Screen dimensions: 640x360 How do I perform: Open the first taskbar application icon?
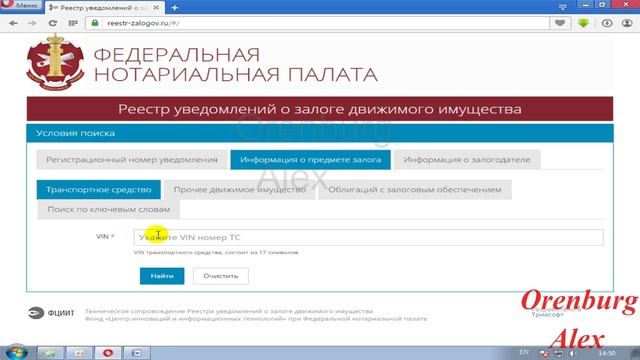[x=51, y=353]
